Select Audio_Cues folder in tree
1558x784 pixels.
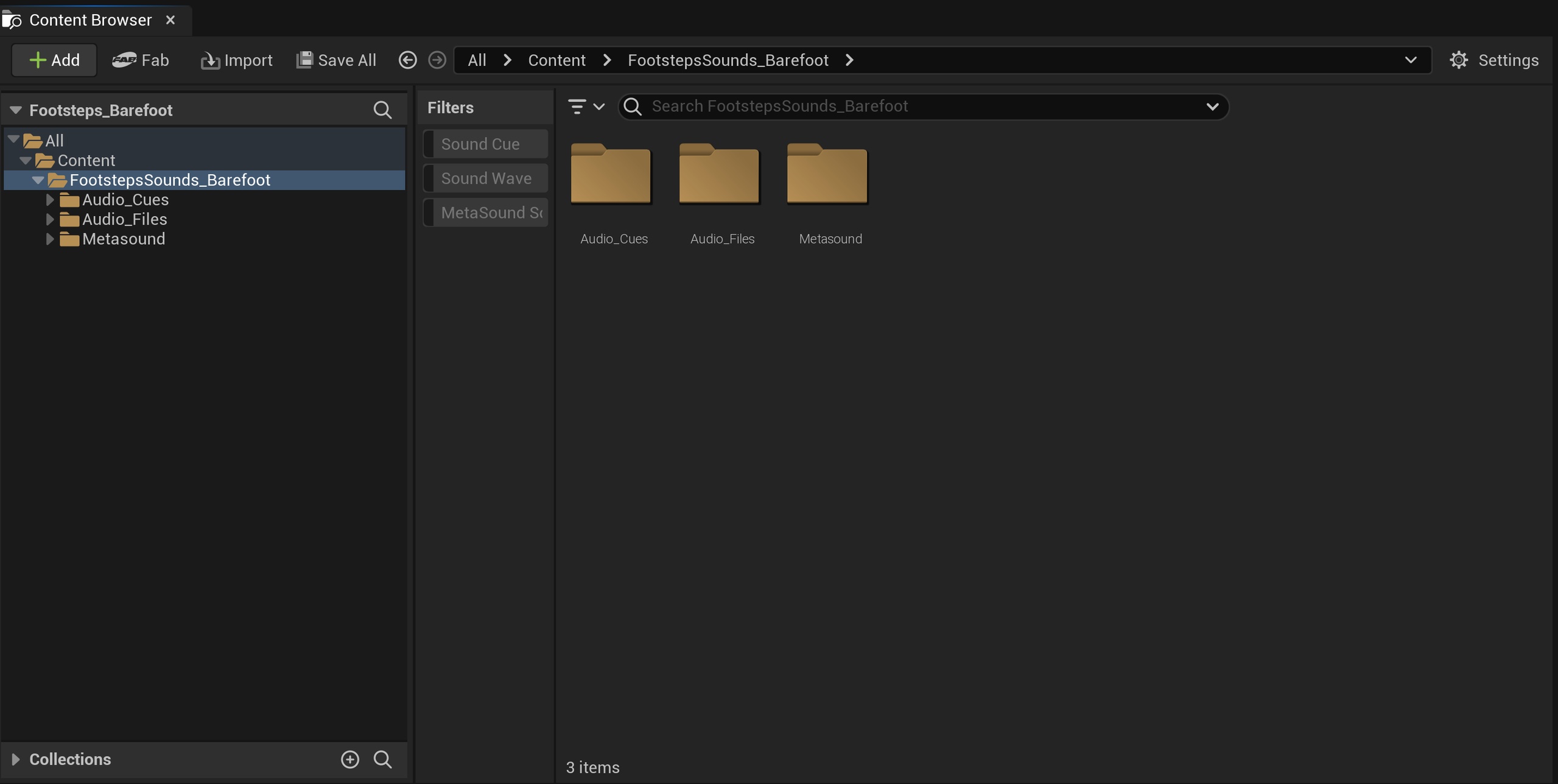pos(205,200)
